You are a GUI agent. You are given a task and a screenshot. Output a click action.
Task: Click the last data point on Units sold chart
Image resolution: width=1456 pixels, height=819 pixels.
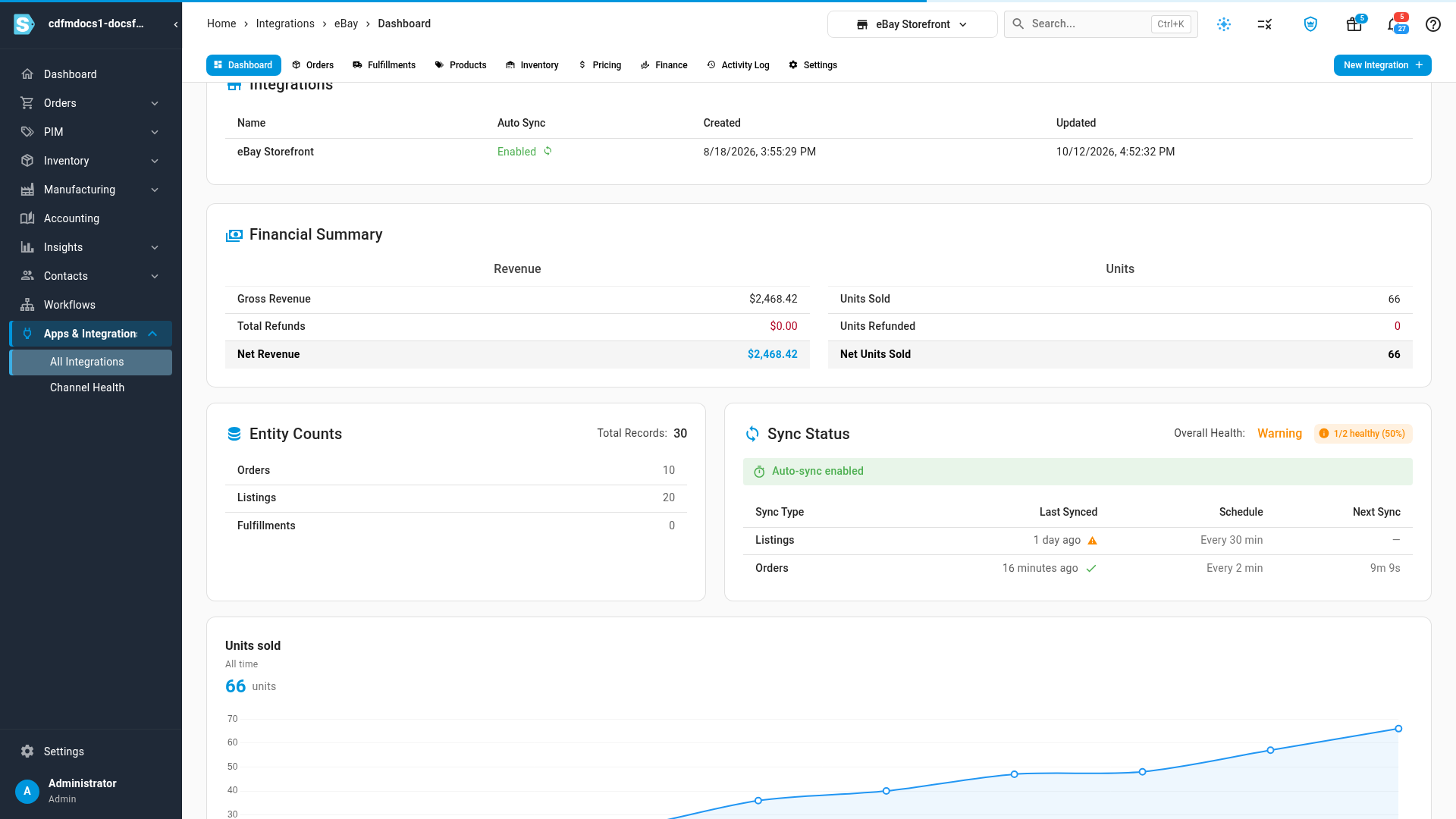(x=1398, y=729)
